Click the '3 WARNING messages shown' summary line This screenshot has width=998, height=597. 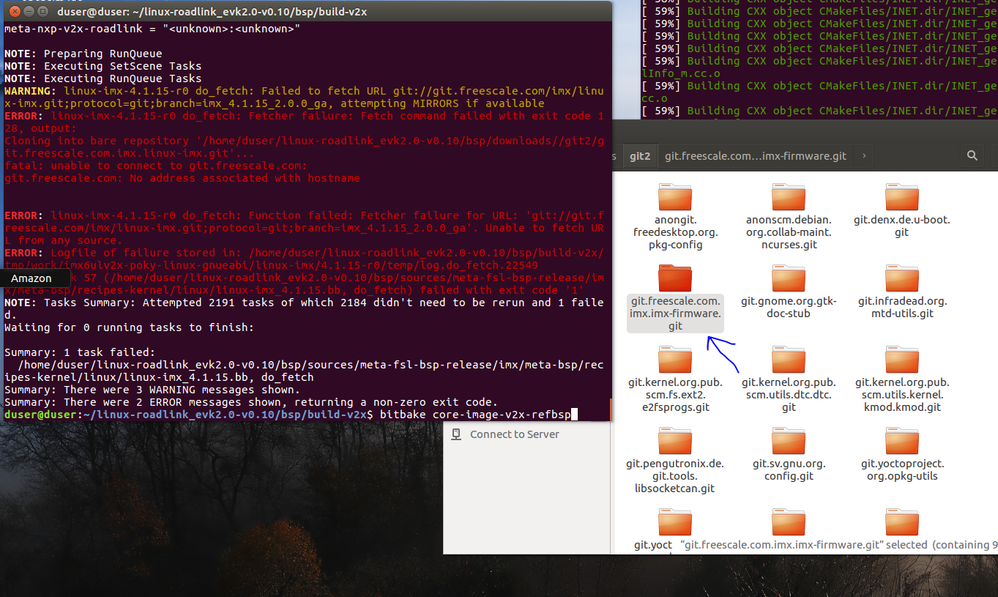pos(152,390)
